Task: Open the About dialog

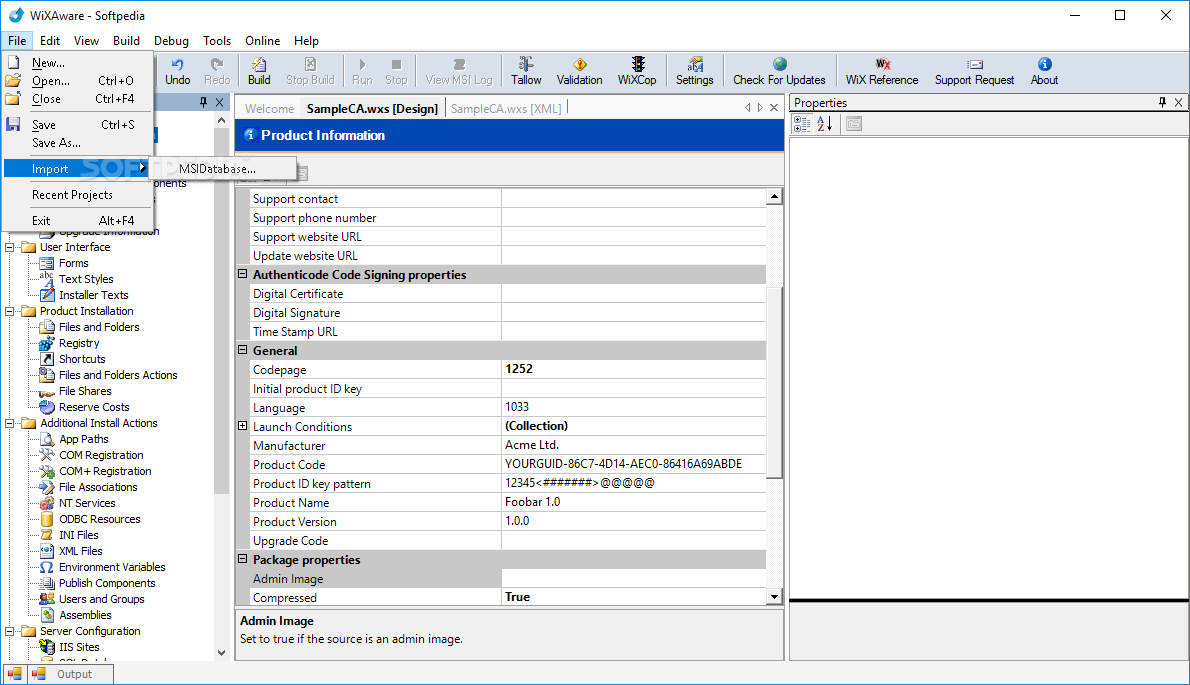Action: click(x=1044, y=71)
